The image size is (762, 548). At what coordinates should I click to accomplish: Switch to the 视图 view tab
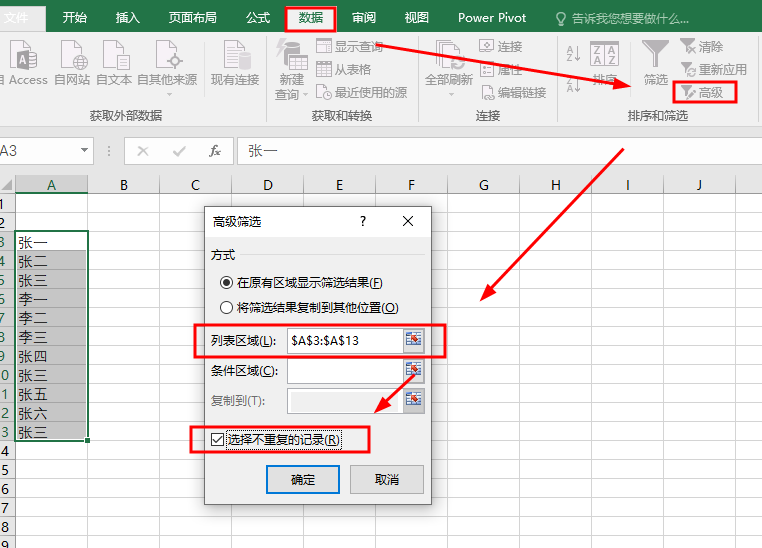[x=417, y=18]
